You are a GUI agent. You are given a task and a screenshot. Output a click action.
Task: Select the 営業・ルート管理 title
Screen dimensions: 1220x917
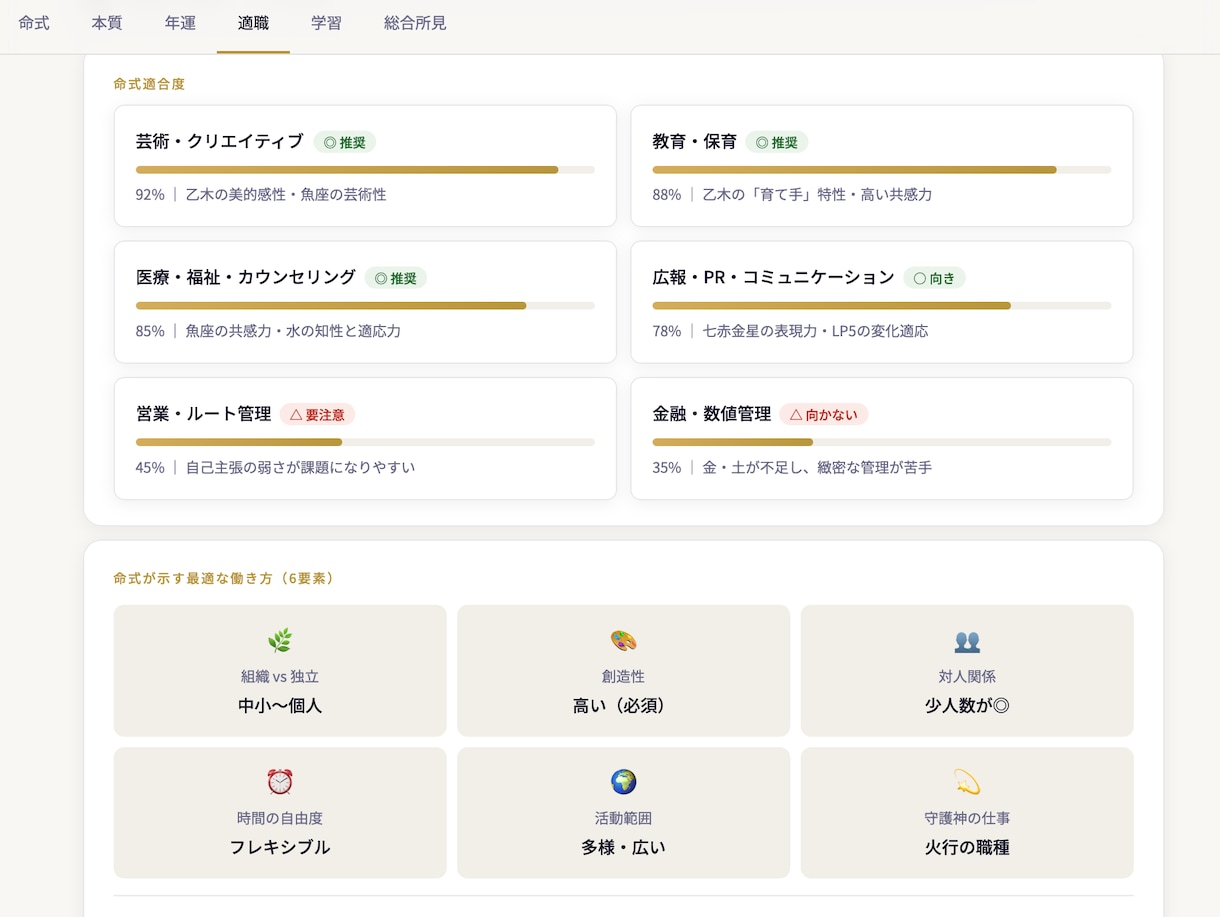coord(204,414)
